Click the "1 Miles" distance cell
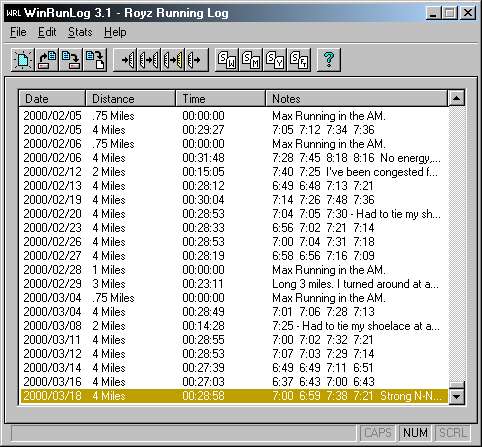 click(109, 270)
